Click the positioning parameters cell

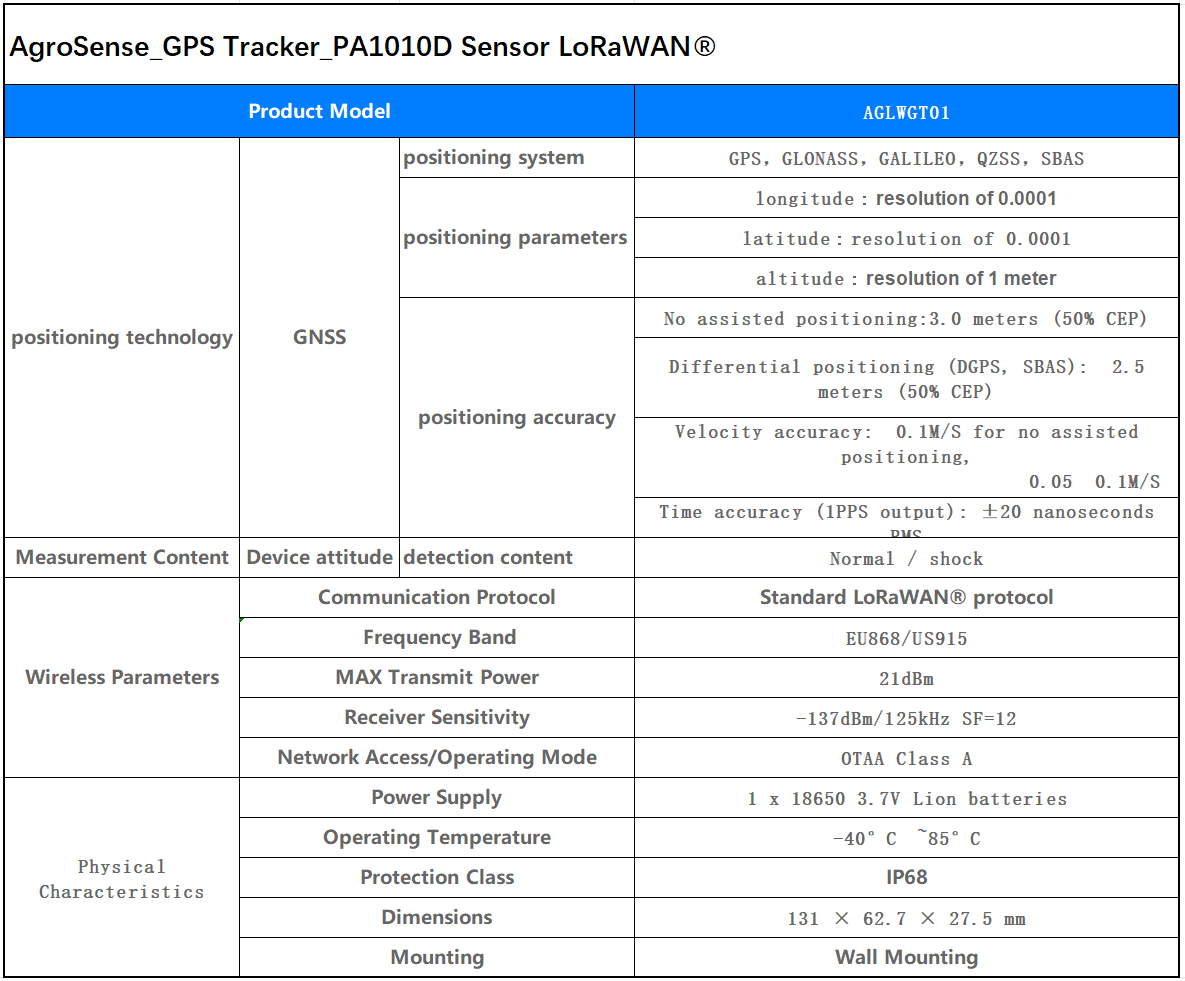517,238
